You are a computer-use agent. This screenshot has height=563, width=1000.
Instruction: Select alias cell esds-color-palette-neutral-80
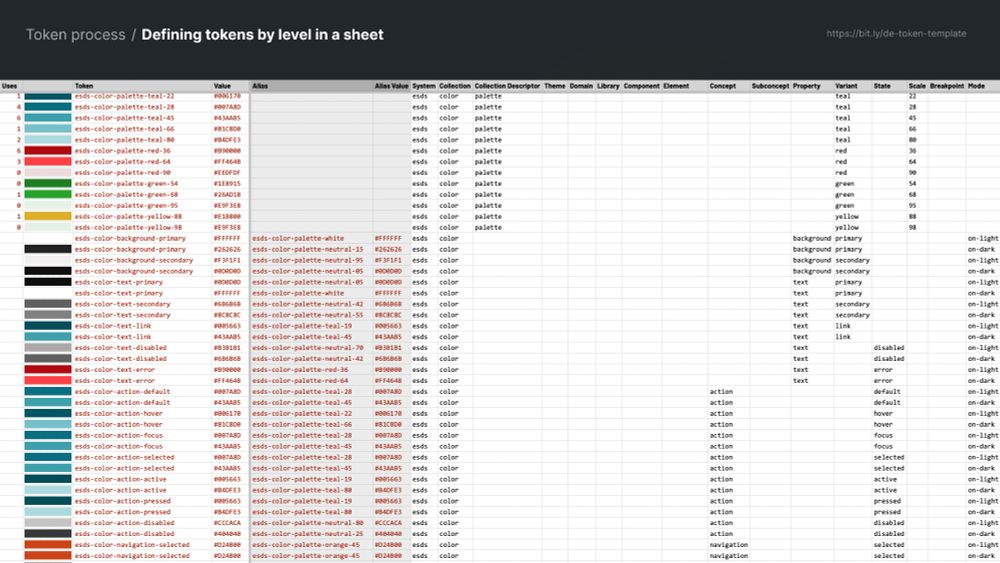click(307, 523)
